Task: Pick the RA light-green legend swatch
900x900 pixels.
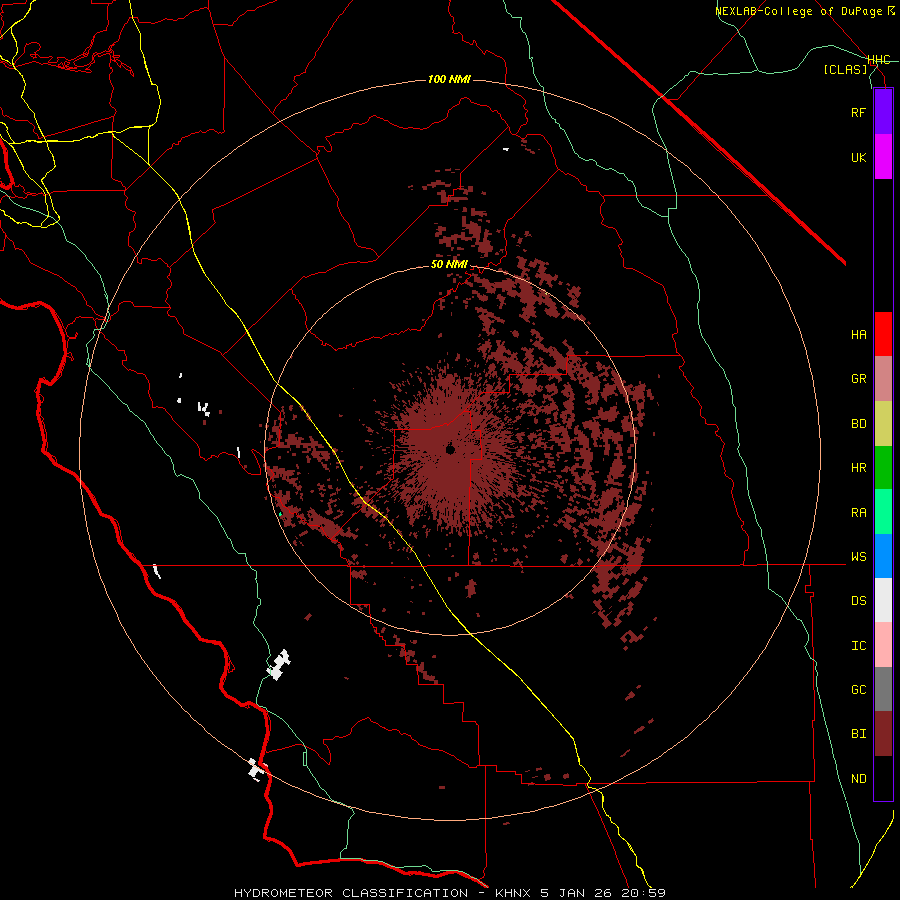Action: tap(883, 512)
